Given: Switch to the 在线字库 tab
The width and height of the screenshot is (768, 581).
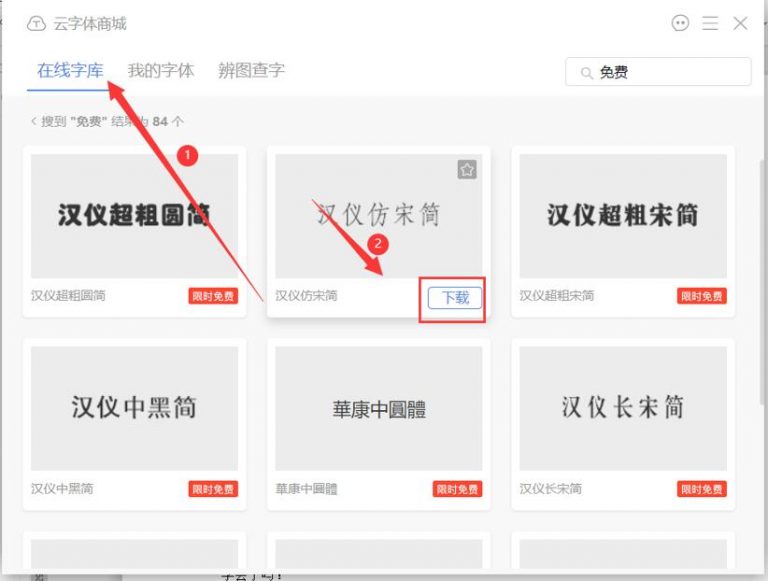Looking at the screenshot, I should [70, 71].
